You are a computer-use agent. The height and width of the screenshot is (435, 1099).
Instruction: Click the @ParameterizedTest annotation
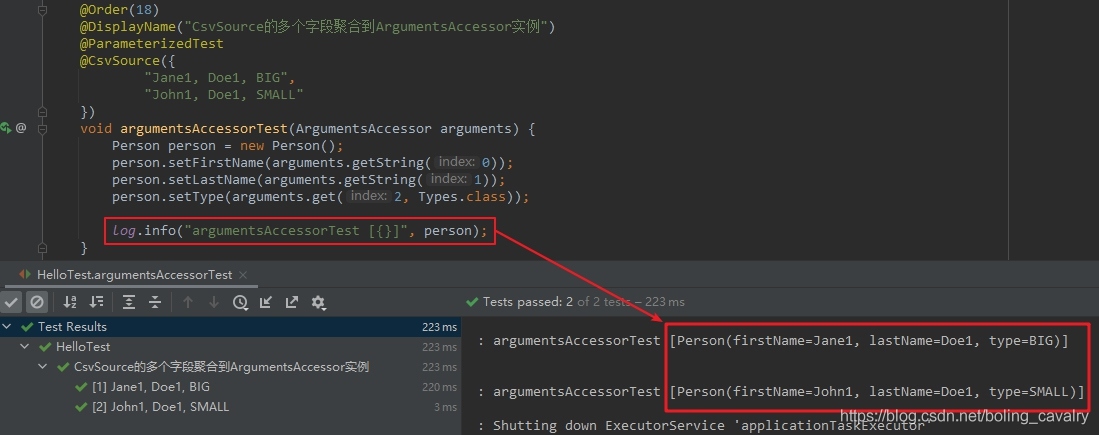point(151,43)
